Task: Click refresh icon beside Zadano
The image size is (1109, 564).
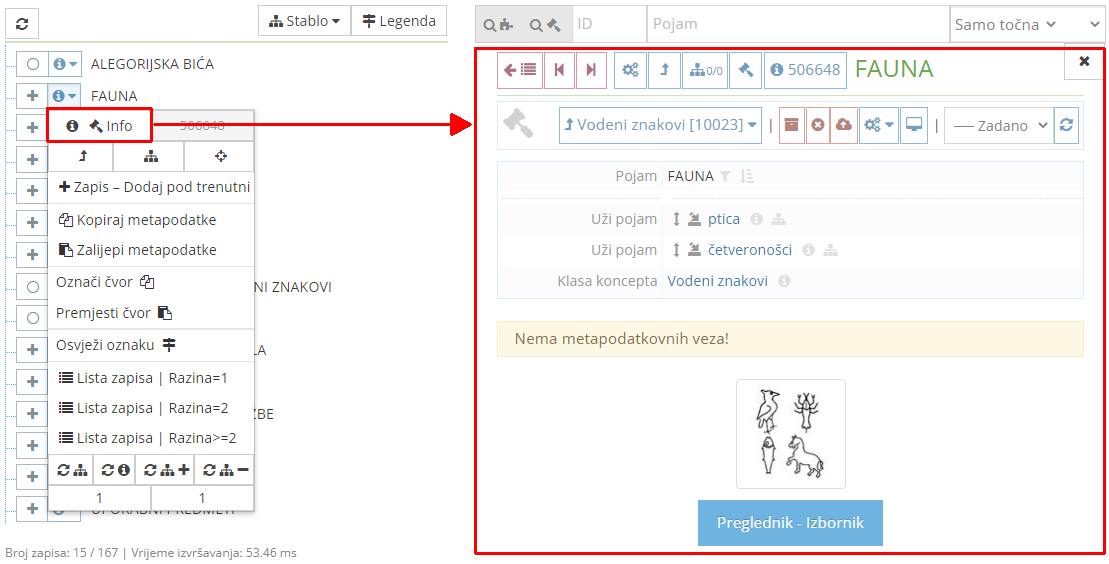Action: [1067, 125]
